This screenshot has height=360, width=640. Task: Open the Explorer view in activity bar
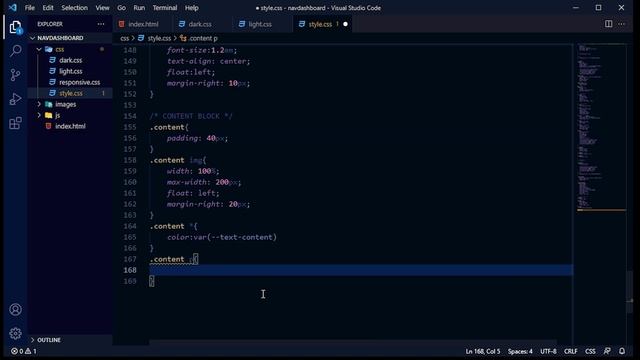point(16,27)
